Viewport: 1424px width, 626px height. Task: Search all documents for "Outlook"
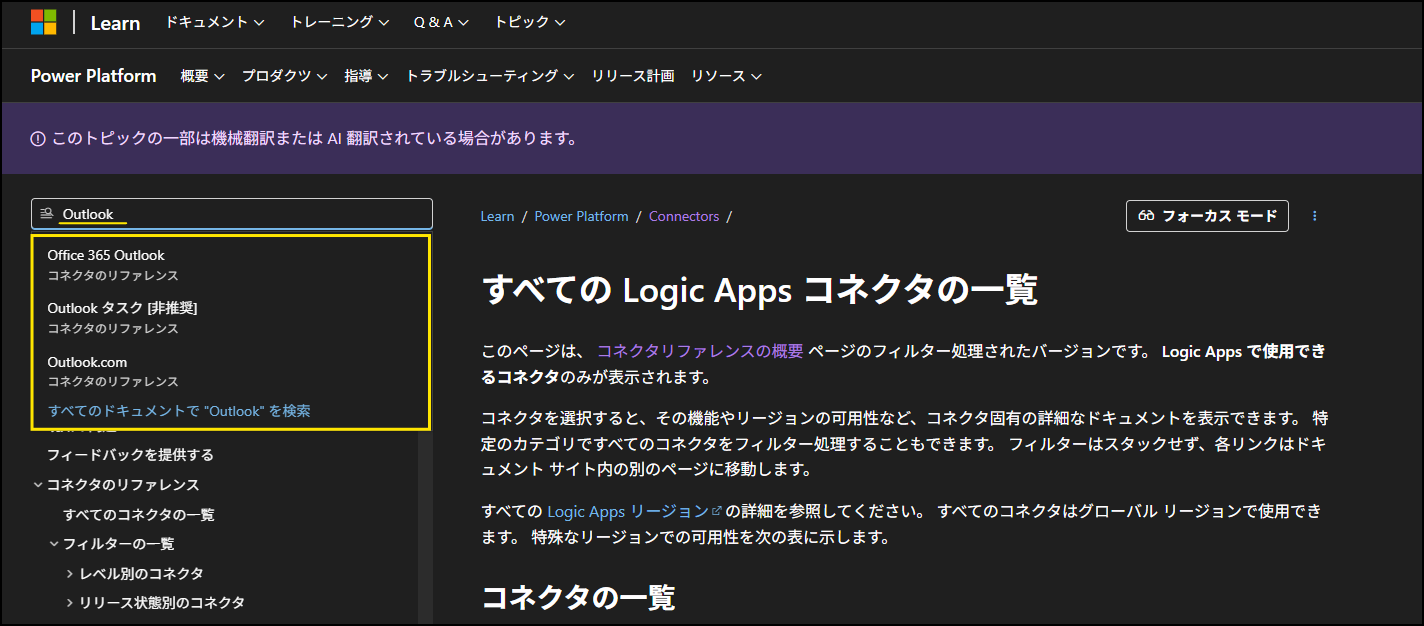(179, 411)
